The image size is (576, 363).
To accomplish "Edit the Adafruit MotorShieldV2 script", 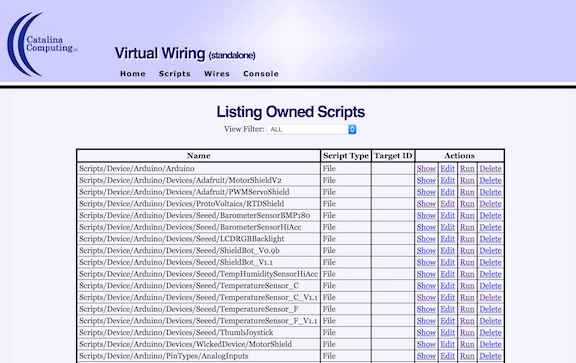I will [447, 180].
